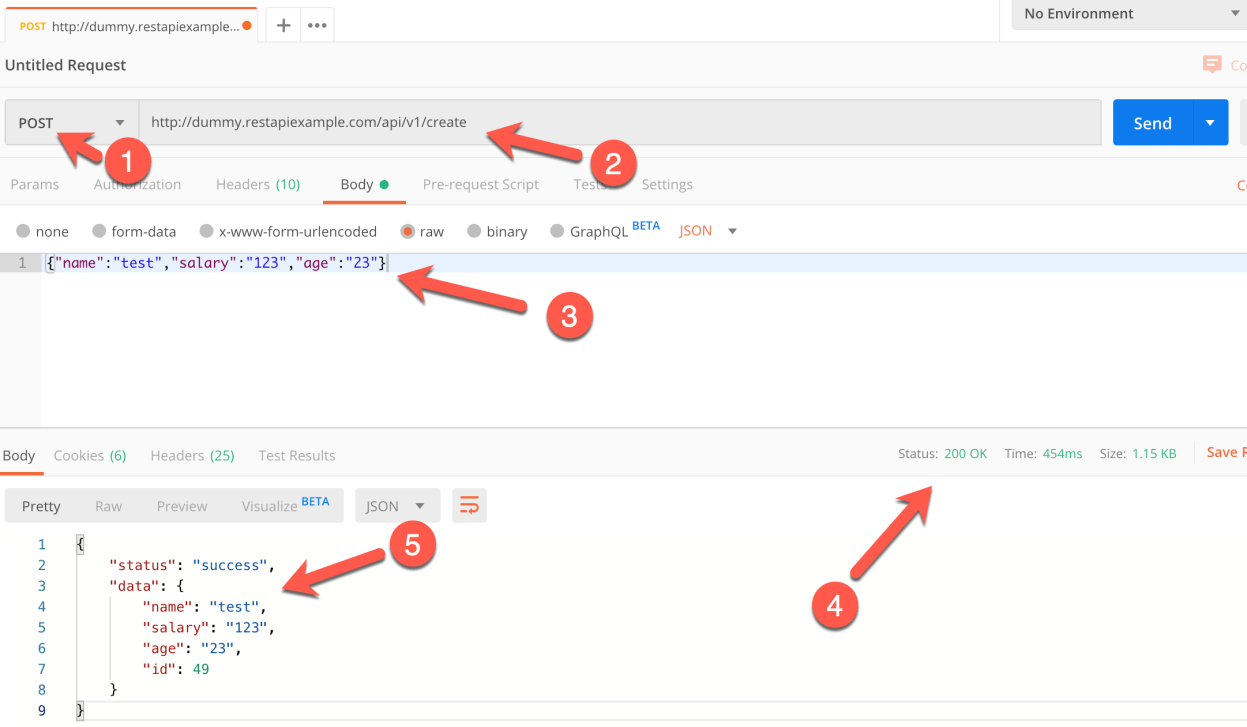The image size is (1247, 727).
Task: Click the "status": "success" response line
Action: click(x=191, y=565)
